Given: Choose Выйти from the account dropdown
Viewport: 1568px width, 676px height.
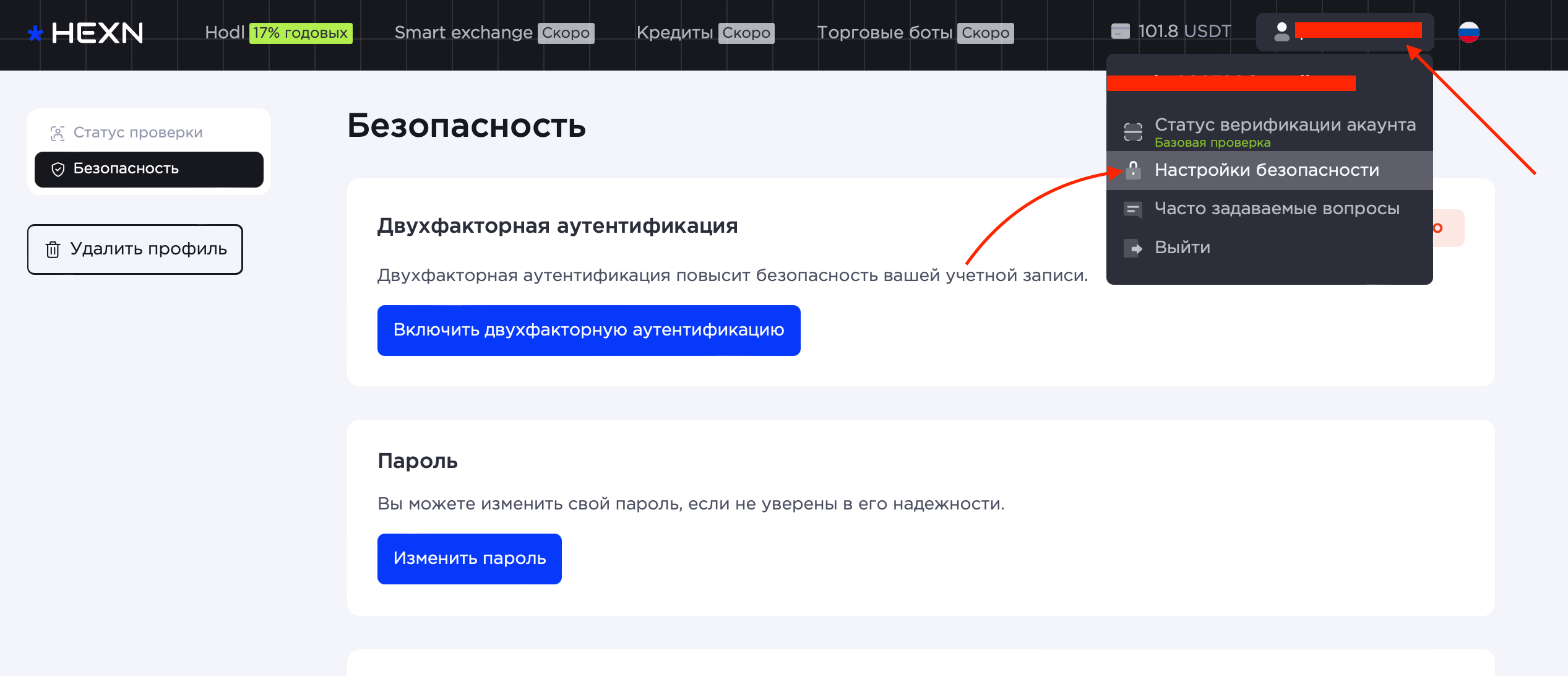Looking at the screenshot, I should coord(1182,248).
